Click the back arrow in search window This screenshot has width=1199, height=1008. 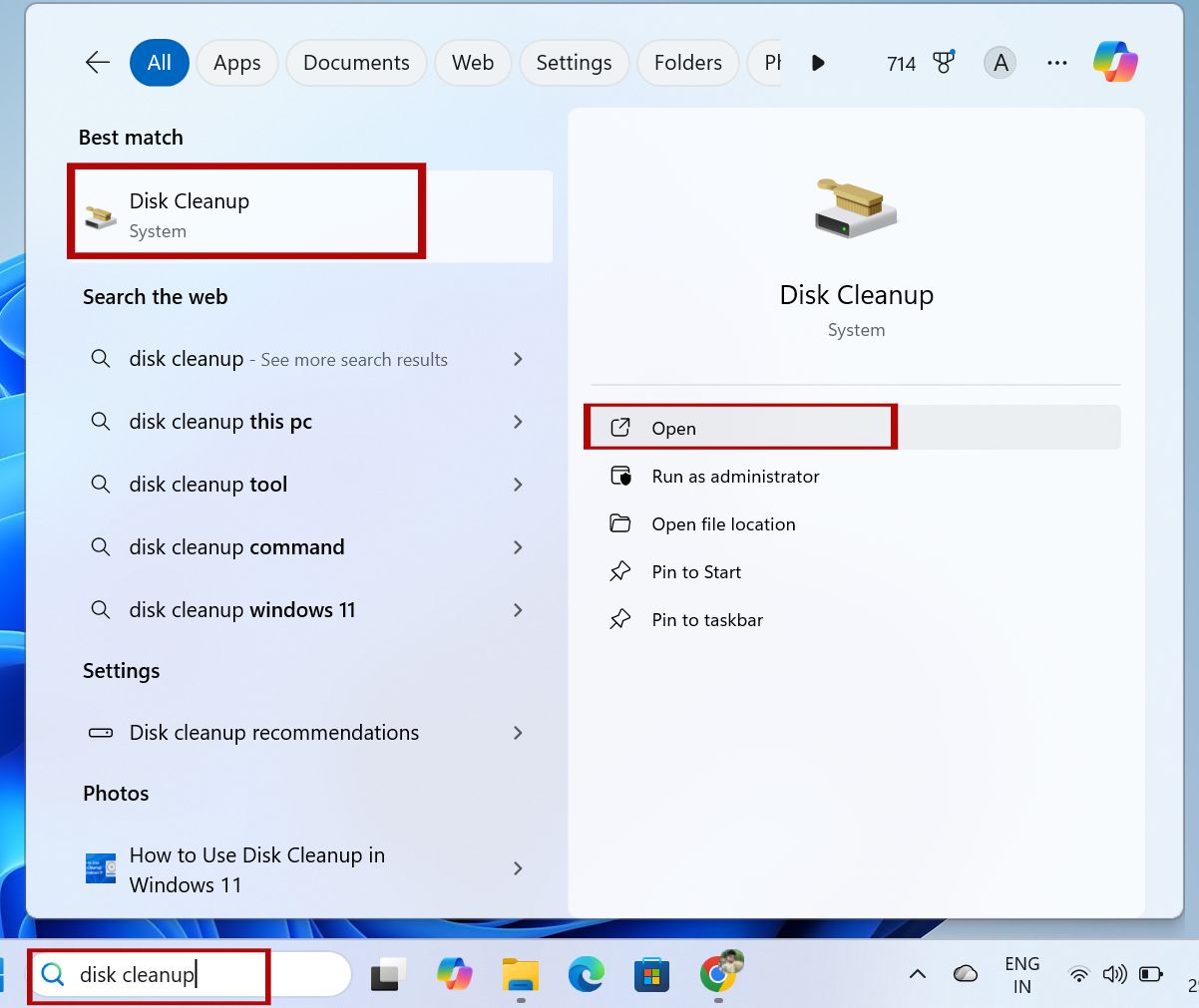pyautogui.click(x=96, y=62)
